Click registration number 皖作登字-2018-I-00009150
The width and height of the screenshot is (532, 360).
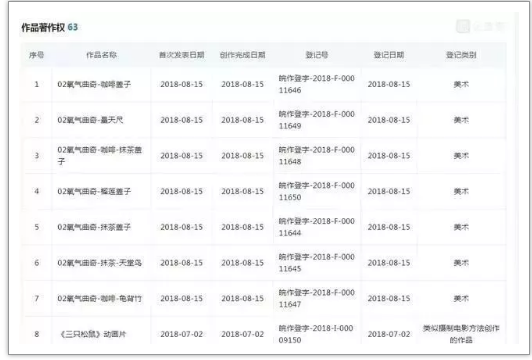click(316, 334)
